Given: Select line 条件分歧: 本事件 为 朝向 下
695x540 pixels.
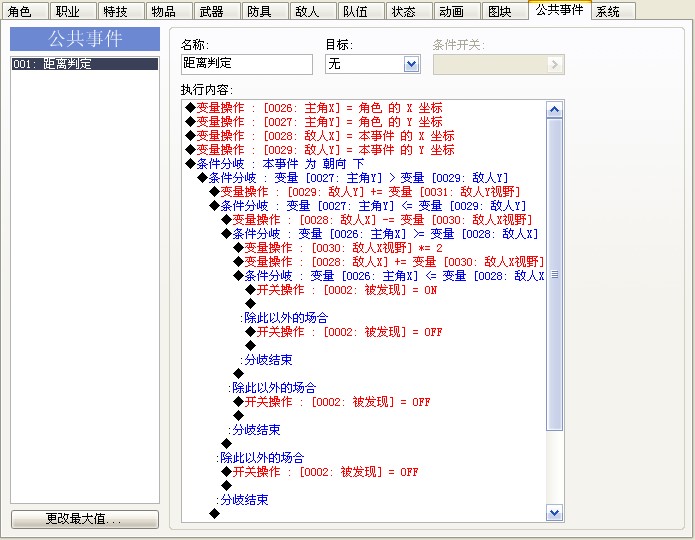Looking at the screenshot, I should point(275,164).
